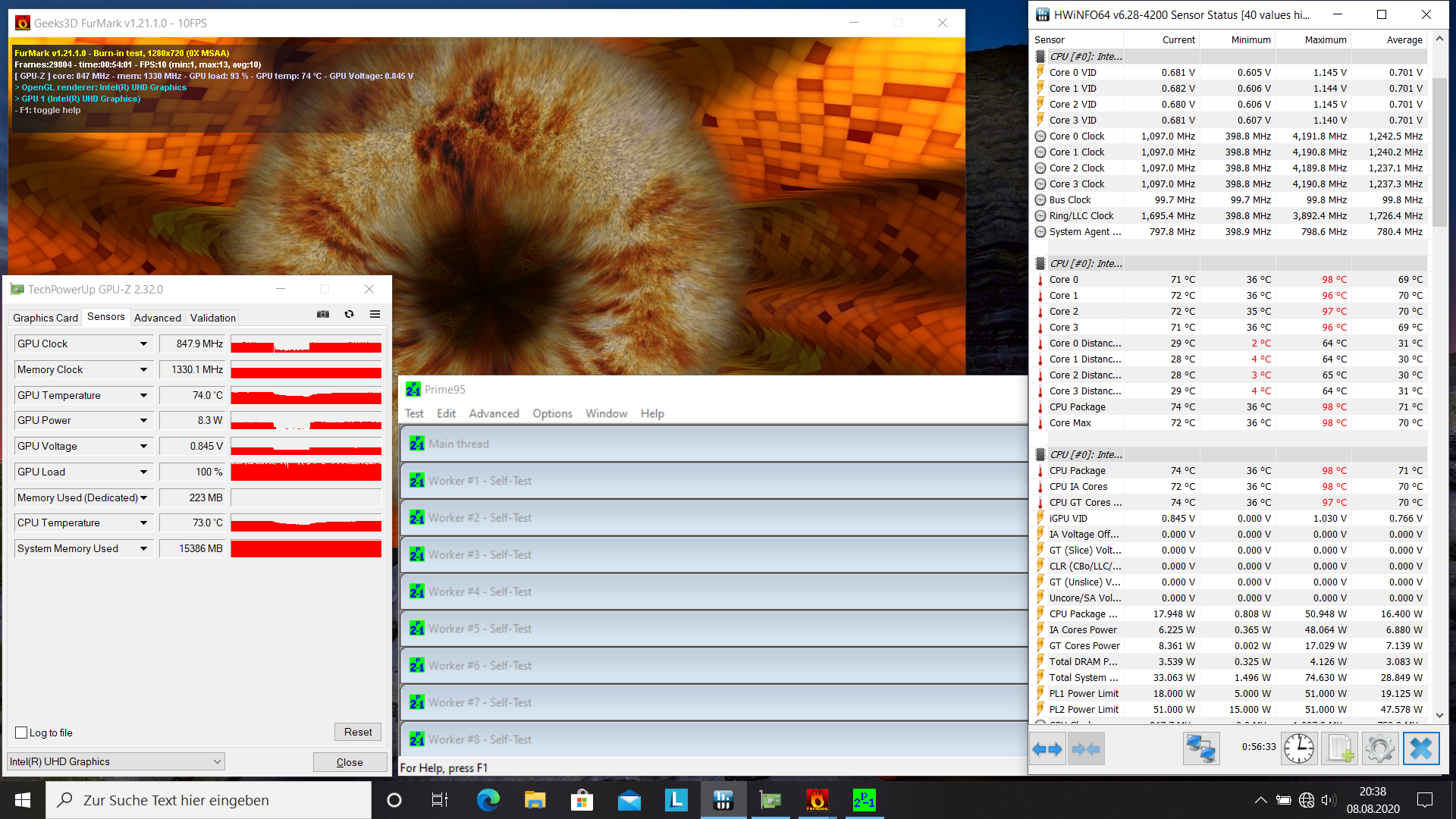Click the Minimum column header in HWiNFO
The width and height of the screenshot is (1456, 819).
click(1238, 39)
